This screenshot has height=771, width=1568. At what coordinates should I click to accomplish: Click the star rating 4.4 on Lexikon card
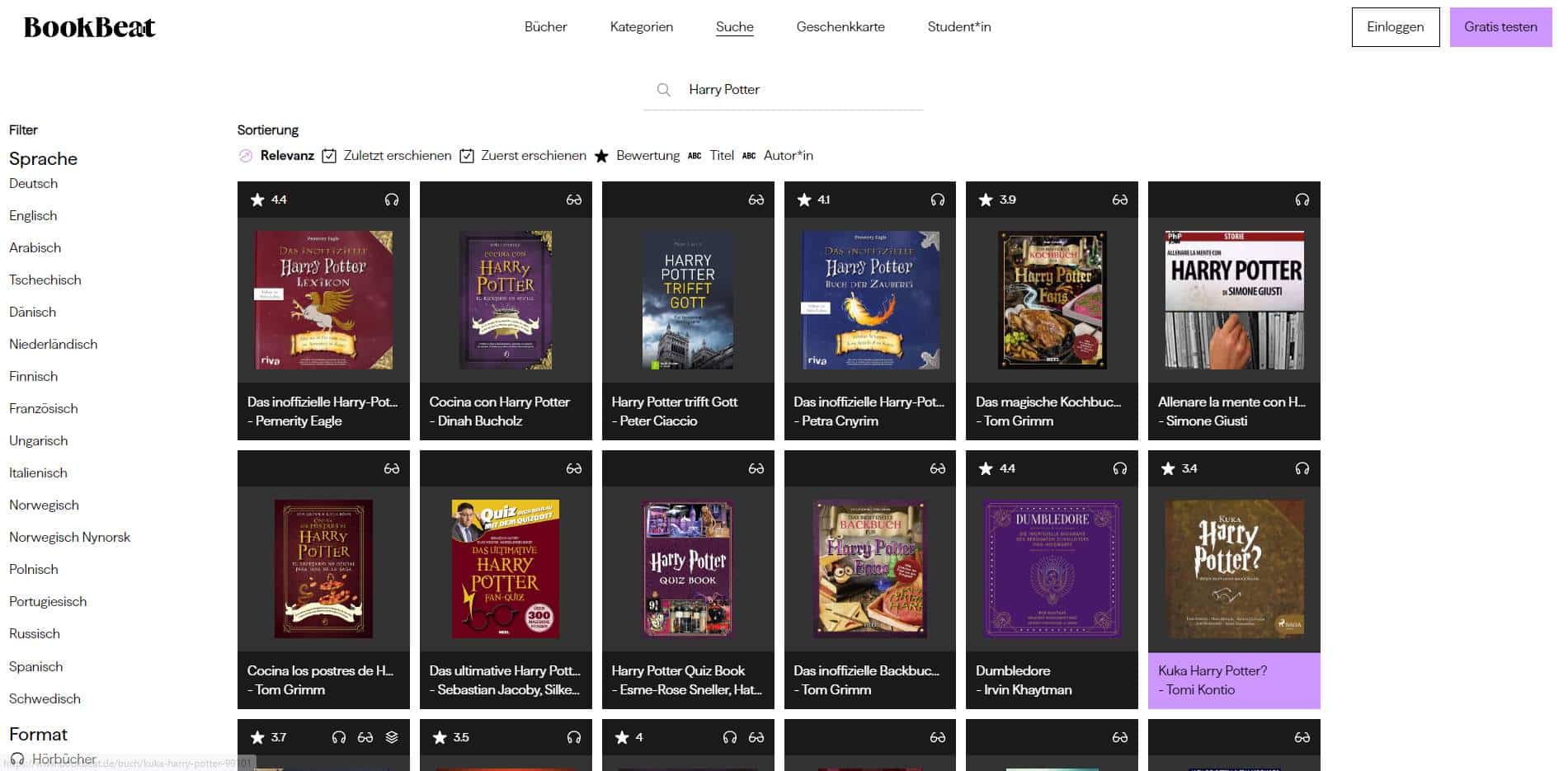point(269,200)
